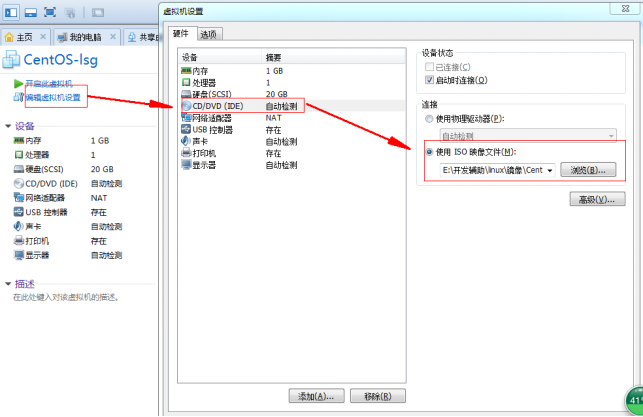Open the ISO path dropdown arrow

point(550,170)
